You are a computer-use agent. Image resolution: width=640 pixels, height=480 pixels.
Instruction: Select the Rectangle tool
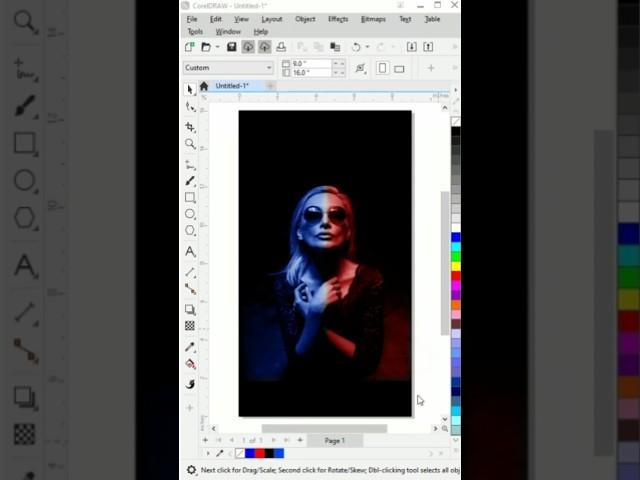tap(190, 198)
